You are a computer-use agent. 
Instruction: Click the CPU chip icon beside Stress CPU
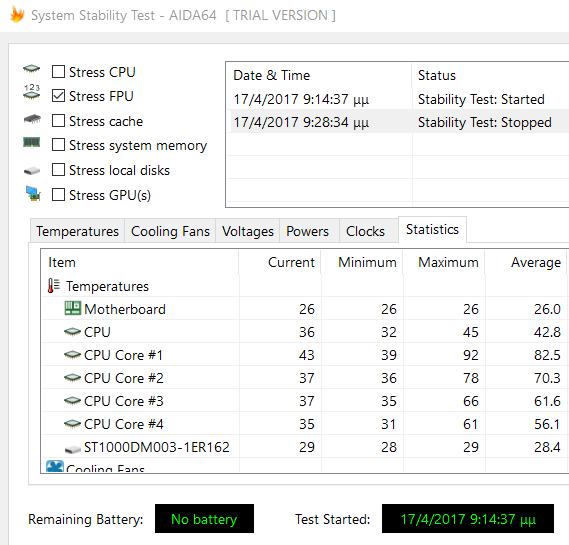click(x=32, y=69)
